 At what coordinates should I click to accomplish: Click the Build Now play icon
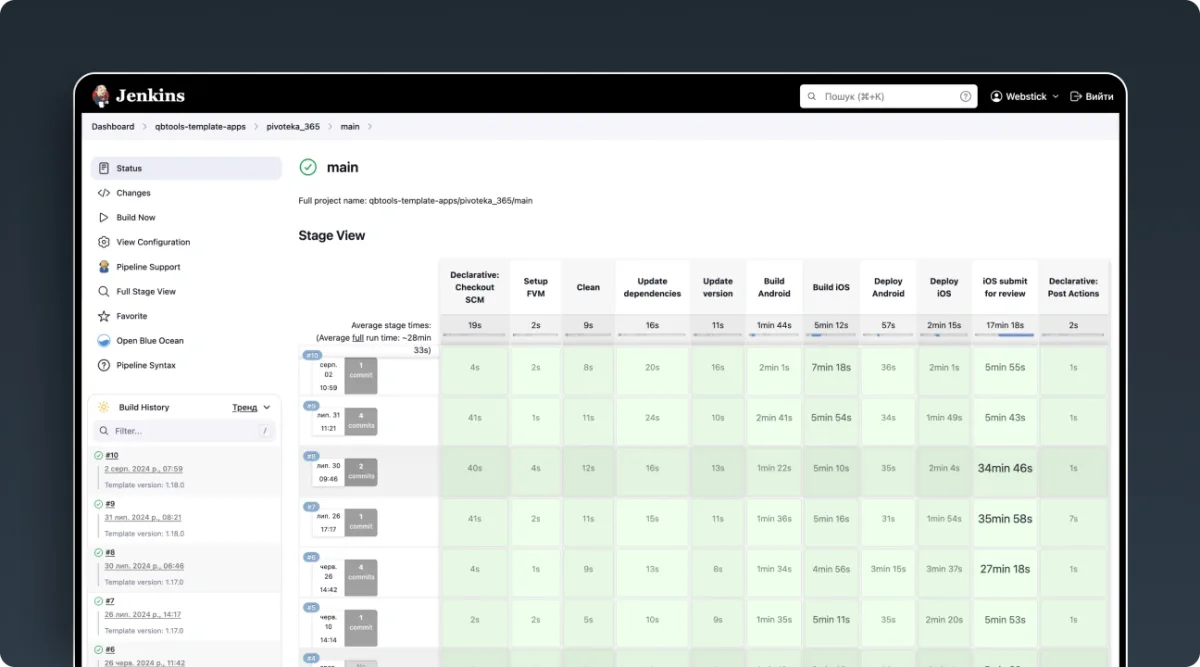coord(104,217)
